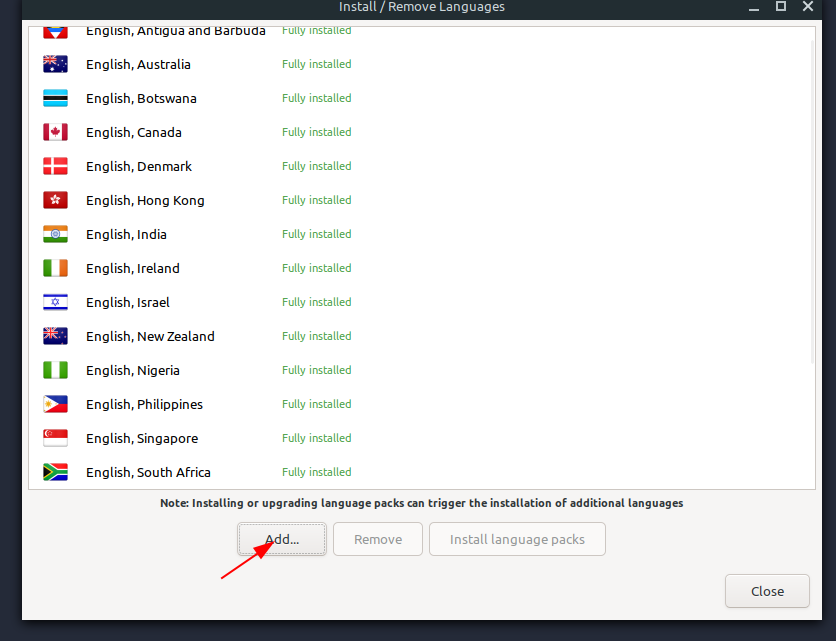836x641 pixels.
Task: Click the South Africa flag icon
Action: point(55,472)
